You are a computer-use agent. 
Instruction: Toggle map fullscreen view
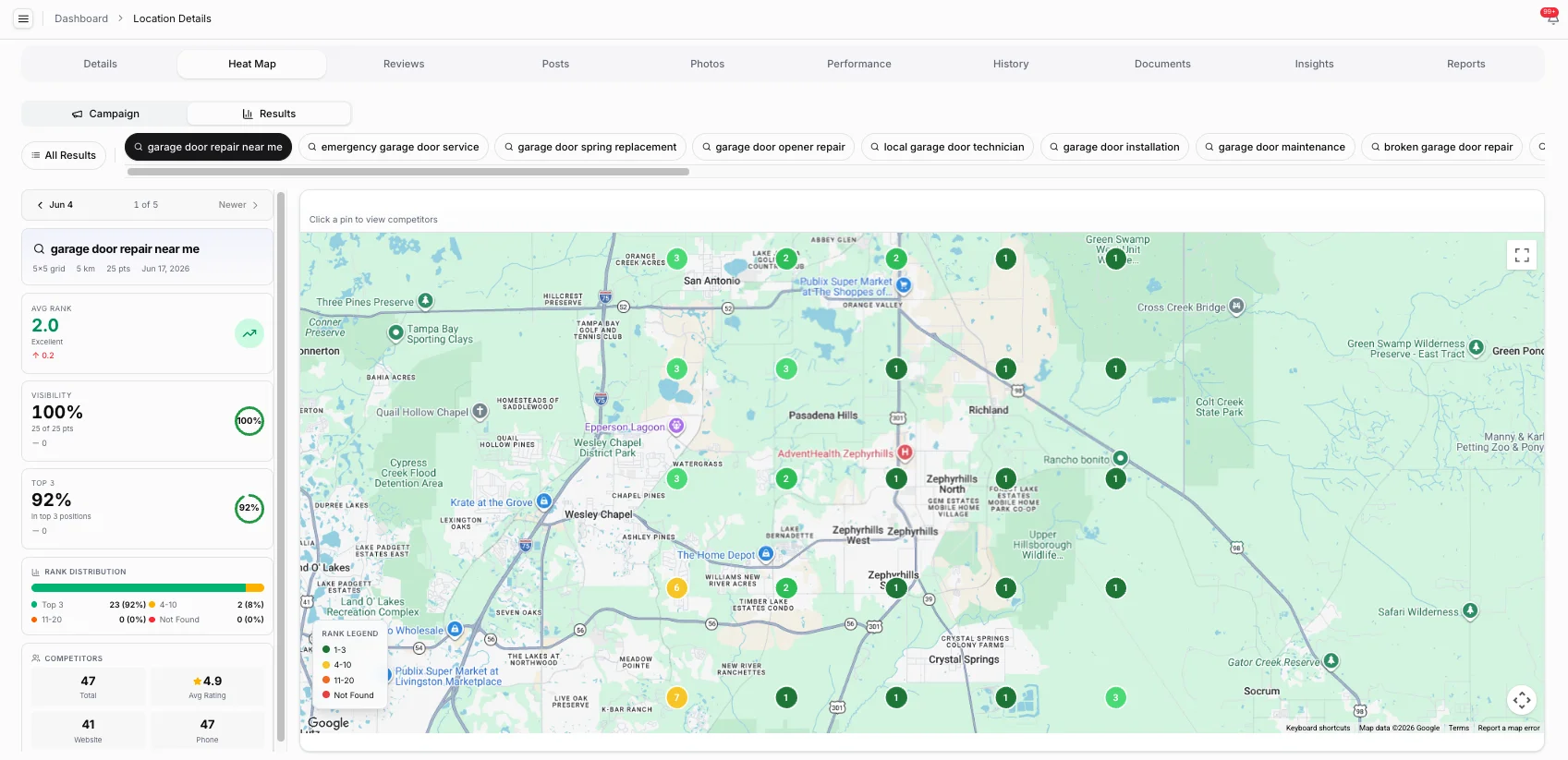[x=1522, y=255]
